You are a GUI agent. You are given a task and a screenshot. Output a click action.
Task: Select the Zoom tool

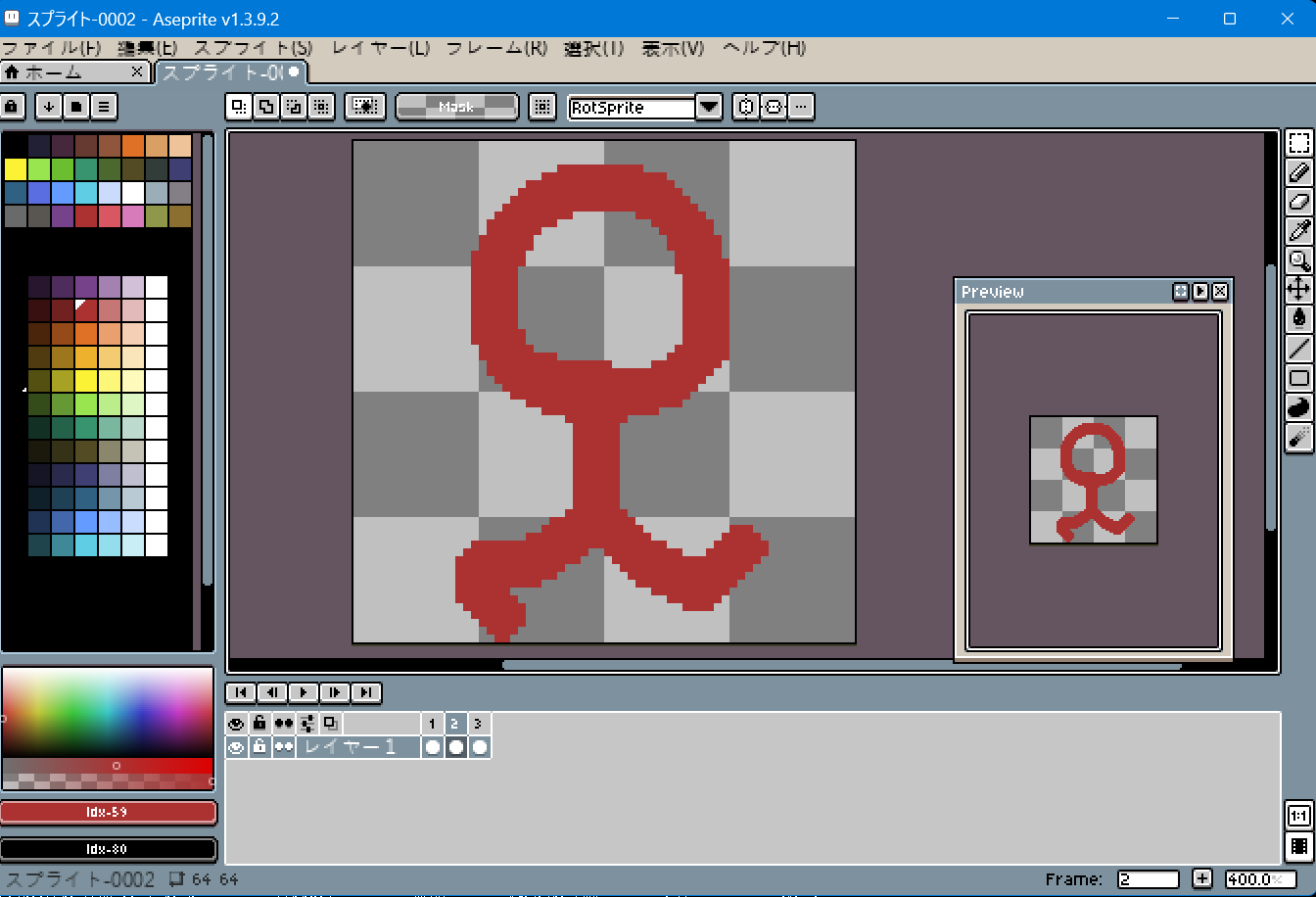pyautogui.click(x=1299, y=260)
